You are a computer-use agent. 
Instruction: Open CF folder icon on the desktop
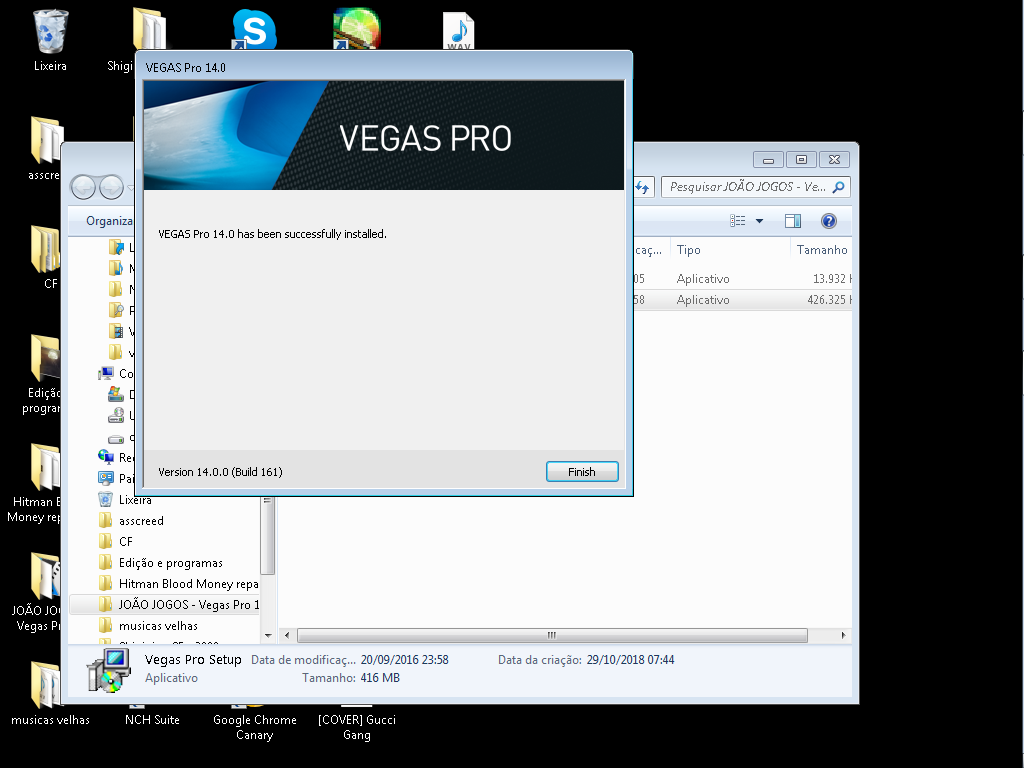pos(46,257)
